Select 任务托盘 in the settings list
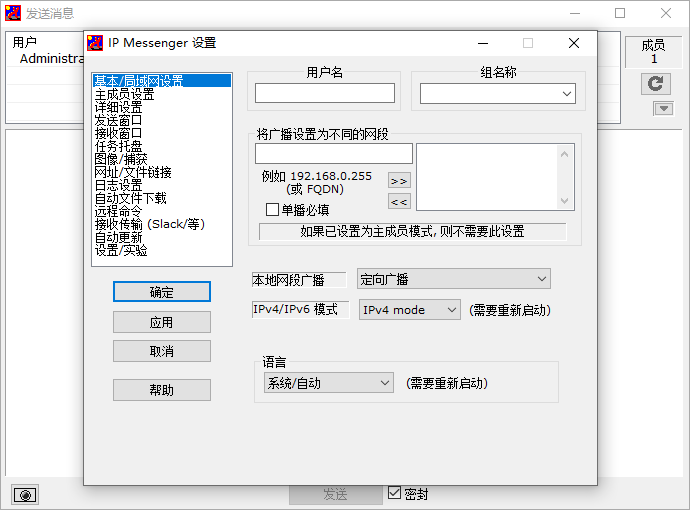Screen dimensions: 690x510 161,146
